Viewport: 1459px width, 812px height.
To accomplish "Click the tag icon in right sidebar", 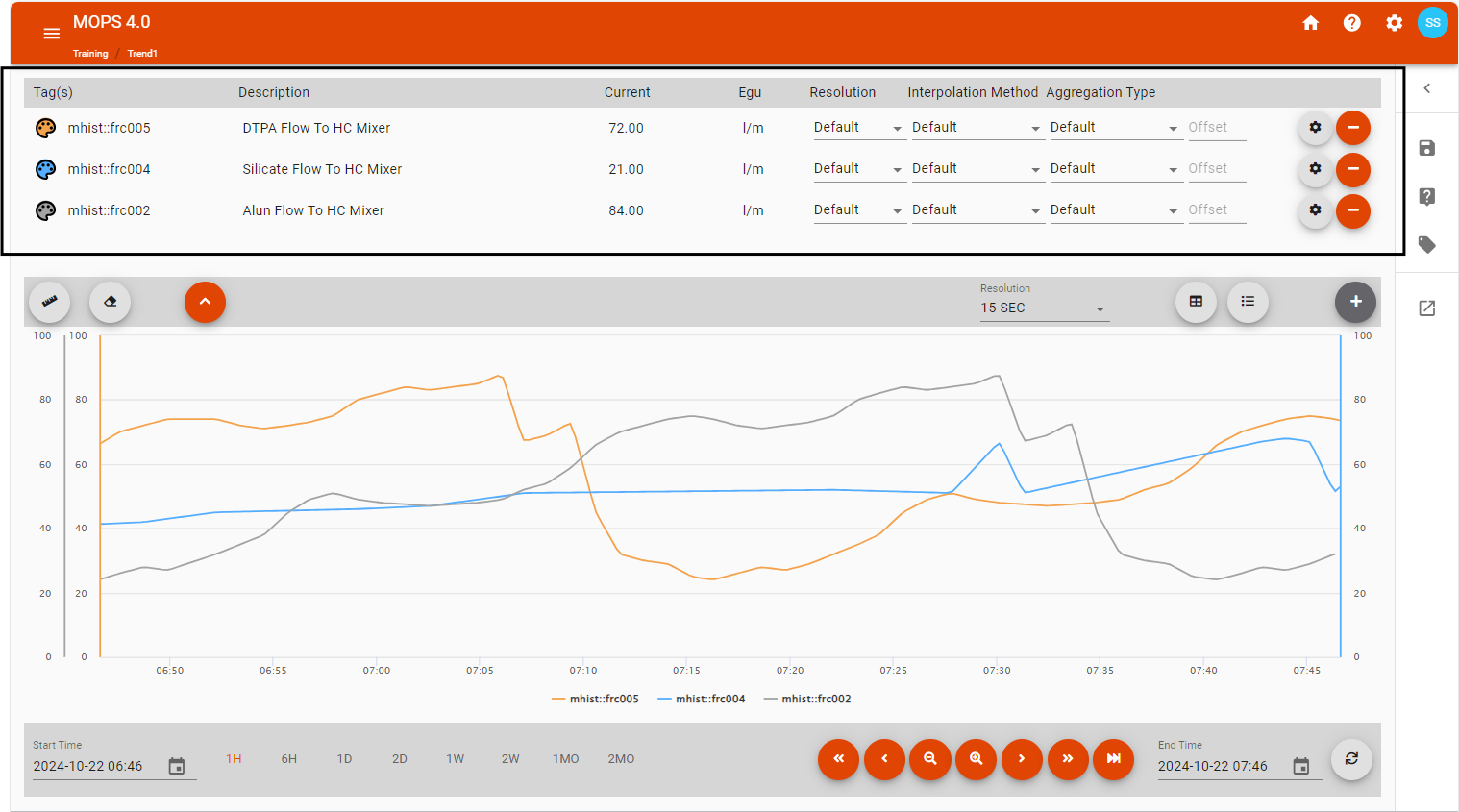I will (1427, 245).
